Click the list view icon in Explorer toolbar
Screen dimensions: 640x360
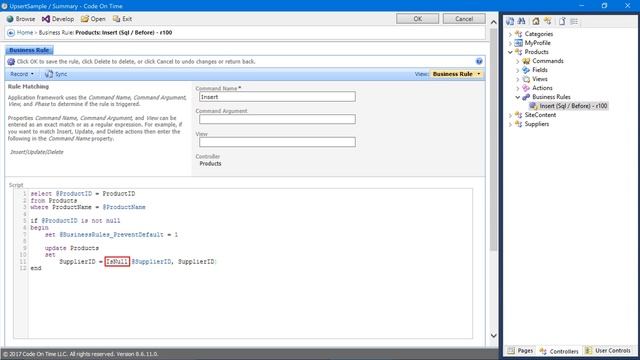pyautogui.click(x=574, y=21)
